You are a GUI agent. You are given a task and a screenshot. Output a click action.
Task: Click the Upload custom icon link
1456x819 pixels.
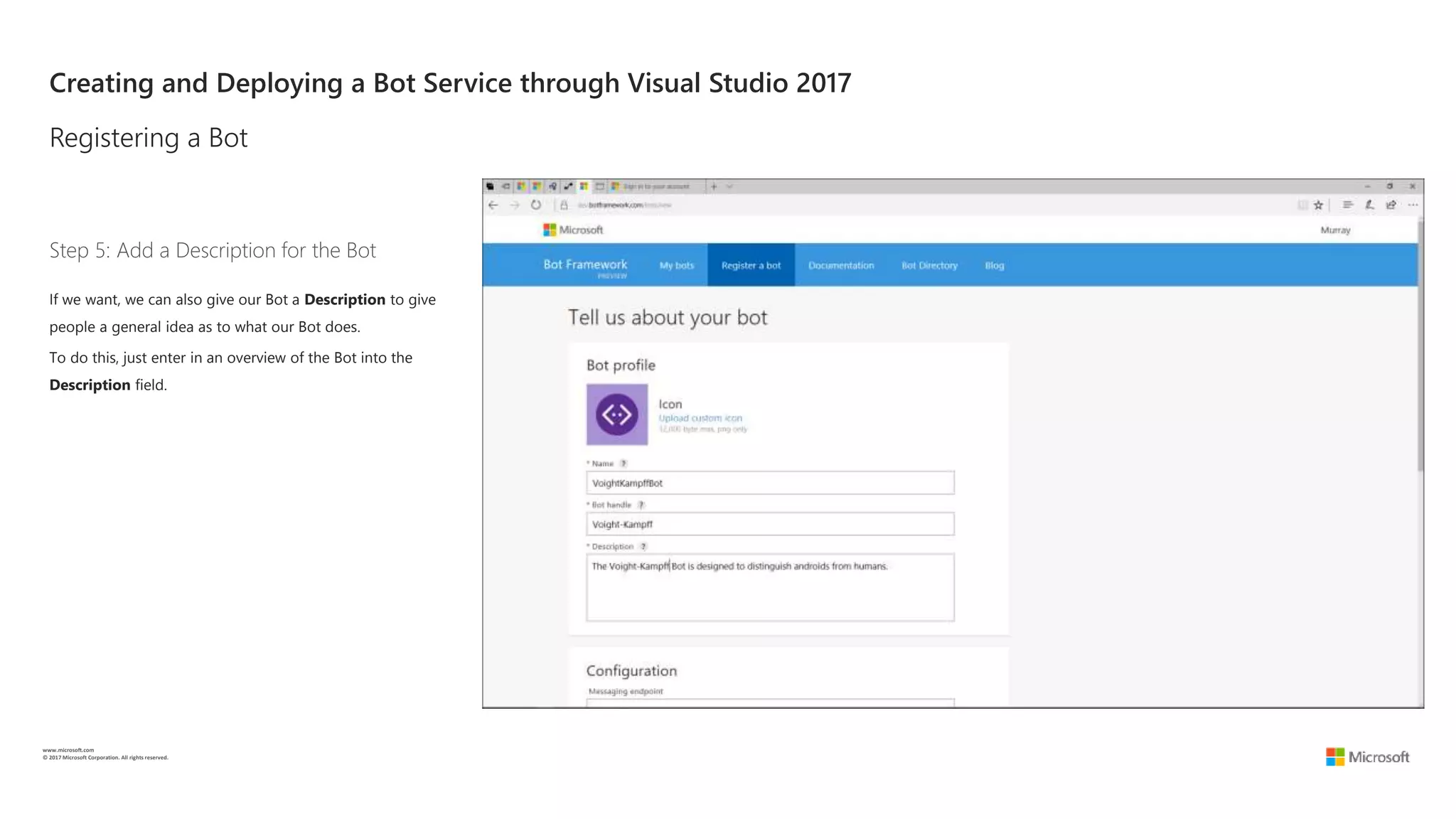[700, 418]
